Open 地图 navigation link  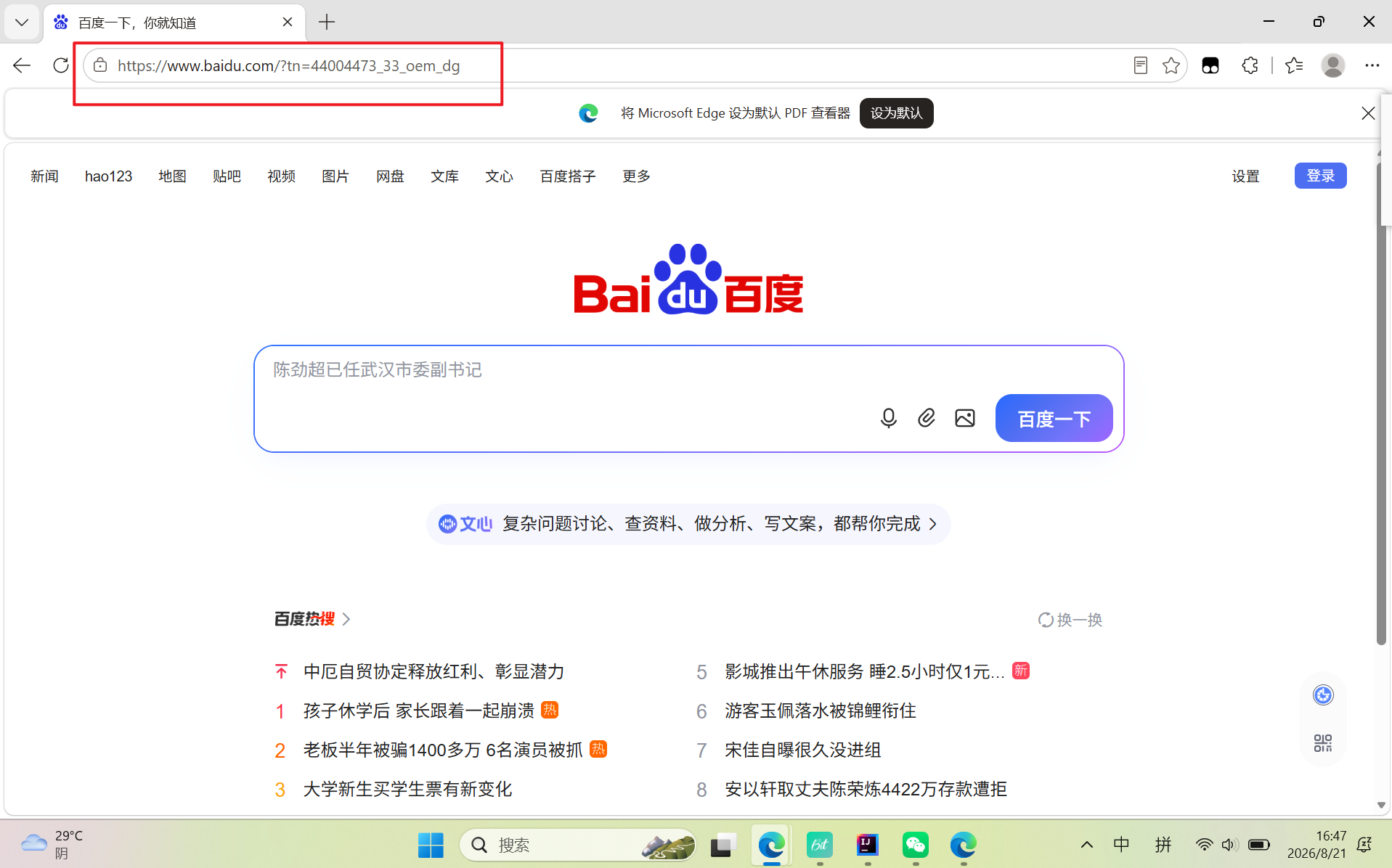172,176
